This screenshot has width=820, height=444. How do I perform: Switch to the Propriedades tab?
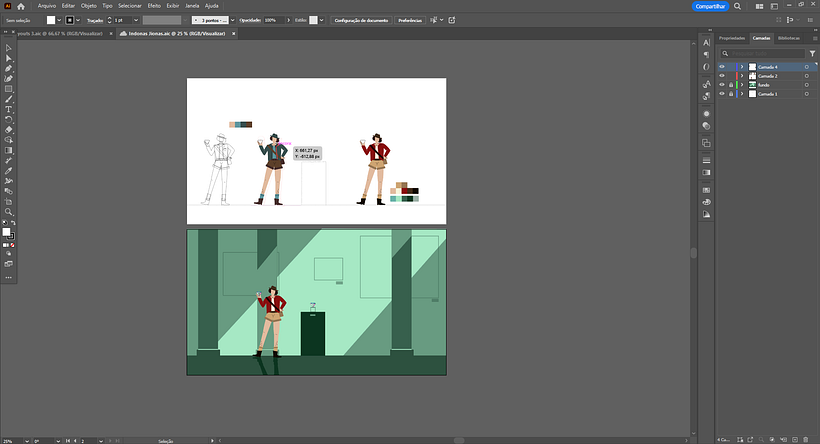point(733,38)
